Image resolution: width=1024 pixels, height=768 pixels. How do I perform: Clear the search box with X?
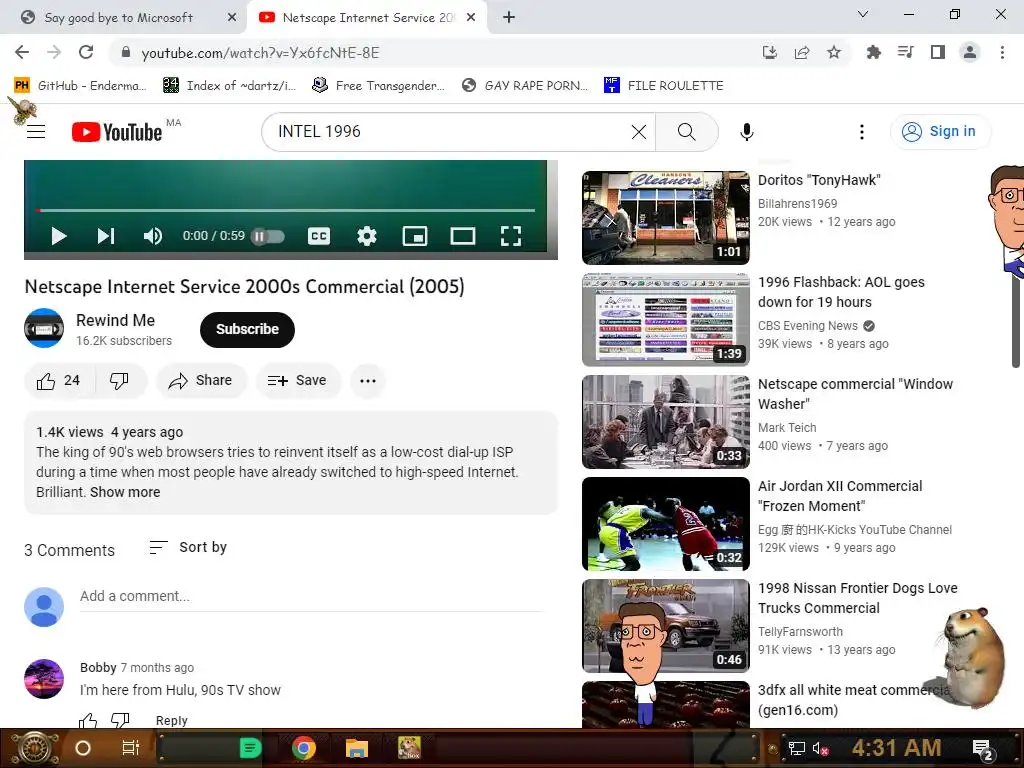[x=639, y=132]
